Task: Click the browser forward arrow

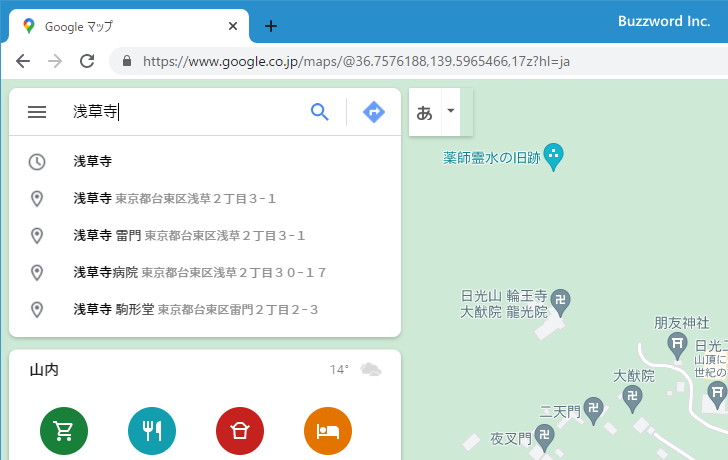Action: 55,61
